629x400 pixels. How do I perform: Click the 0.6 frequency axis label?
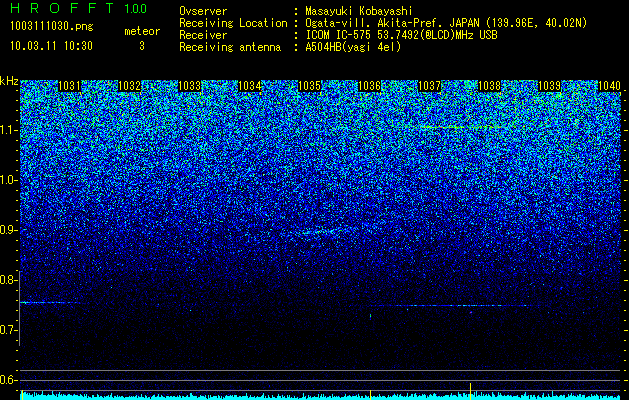coord(8,380)
